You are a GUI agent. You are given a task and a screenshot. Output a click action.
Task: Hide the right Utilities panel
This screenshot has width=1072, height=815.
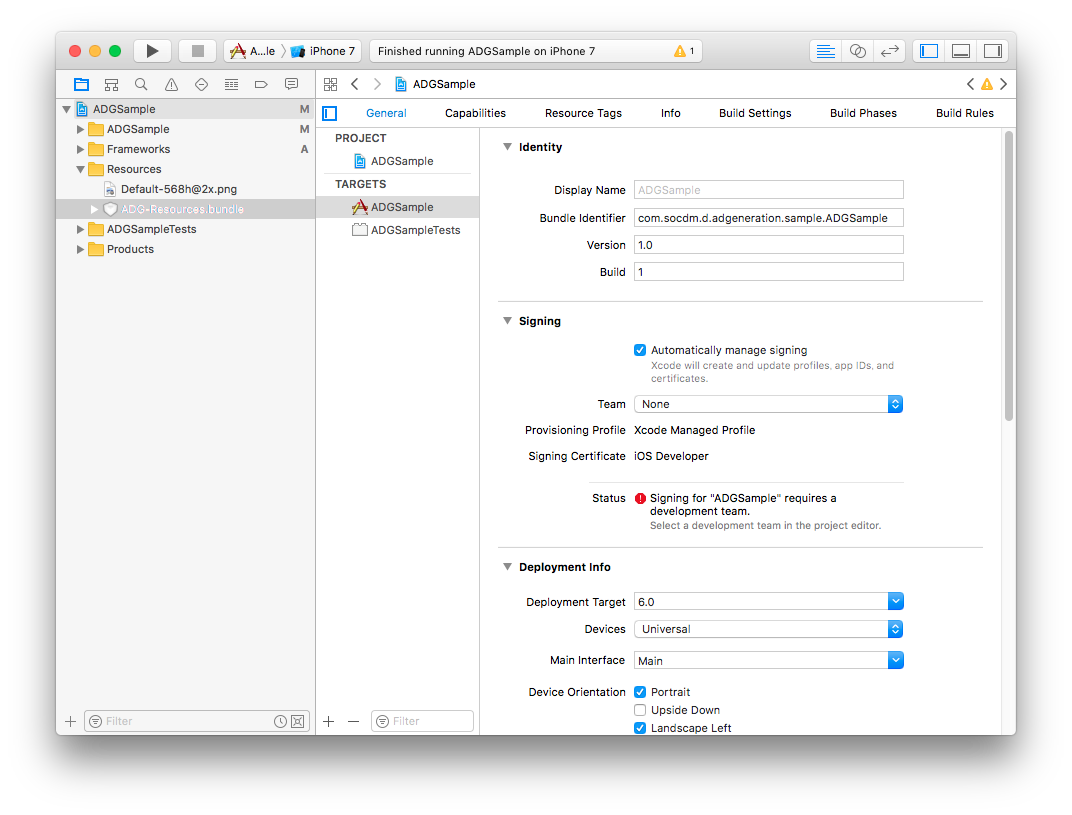click(992, 51)
